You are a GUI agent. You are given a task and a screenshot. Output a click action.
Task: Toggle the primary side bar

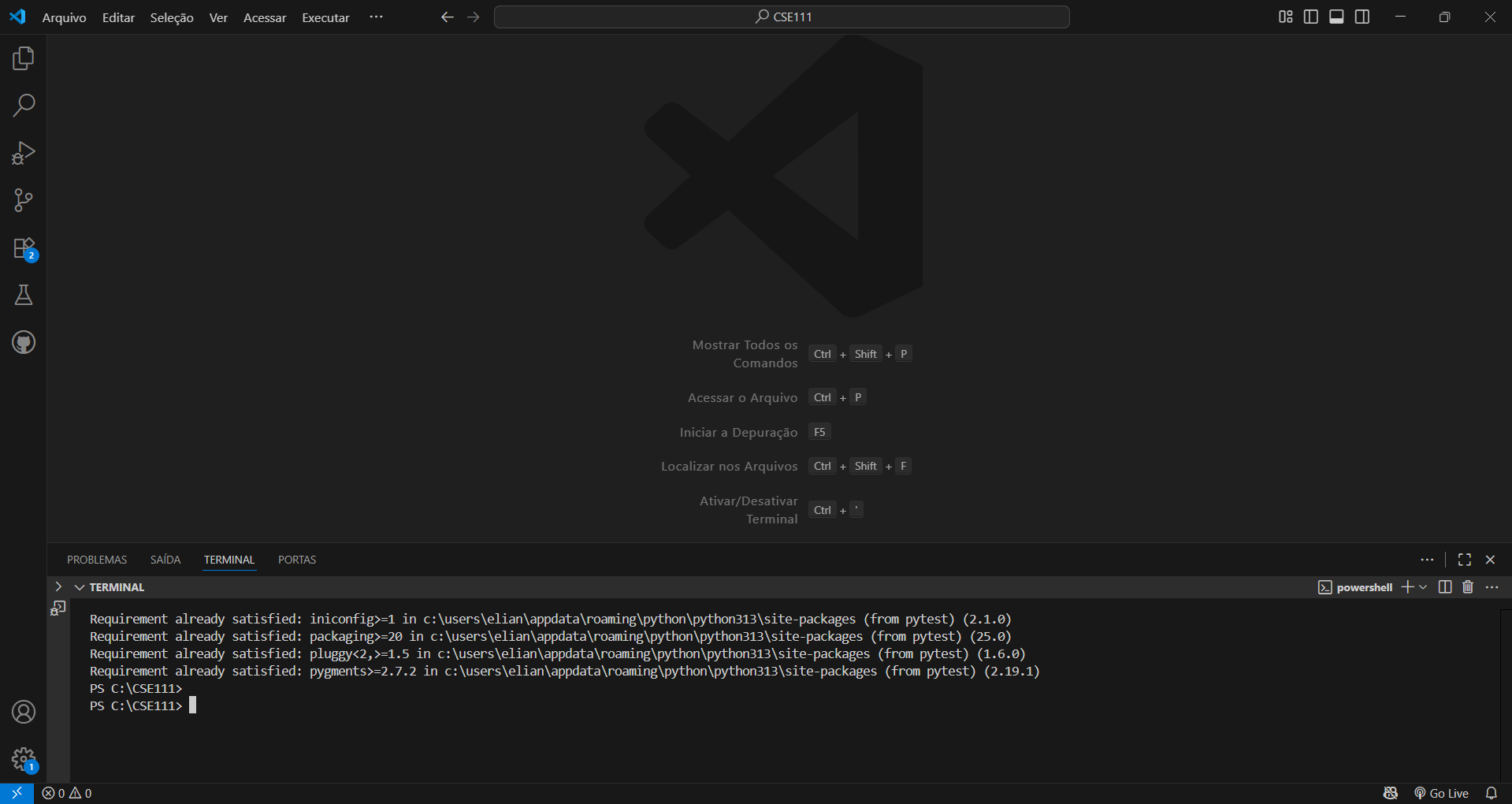1311,17
